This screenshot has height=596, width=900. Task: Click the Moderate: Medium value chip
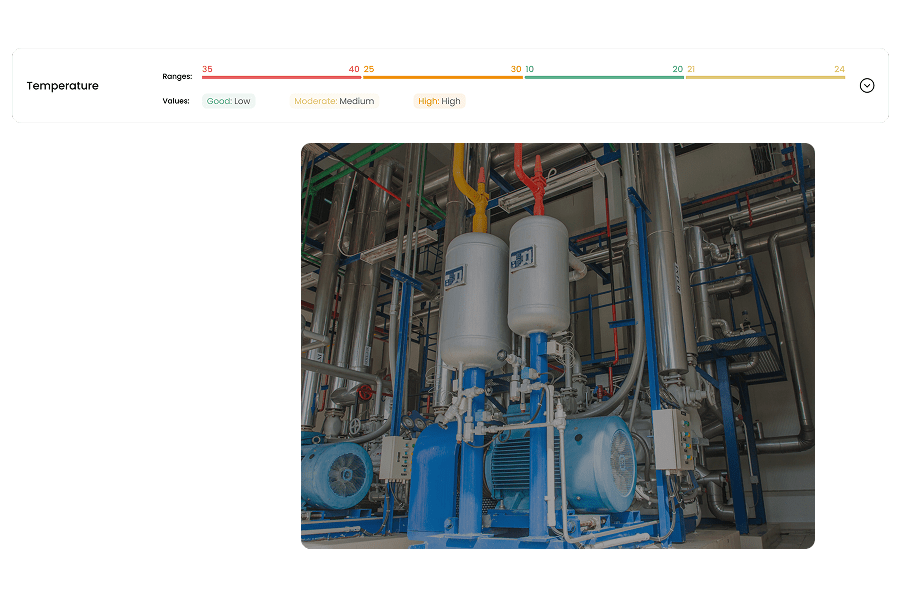[334, 101]
